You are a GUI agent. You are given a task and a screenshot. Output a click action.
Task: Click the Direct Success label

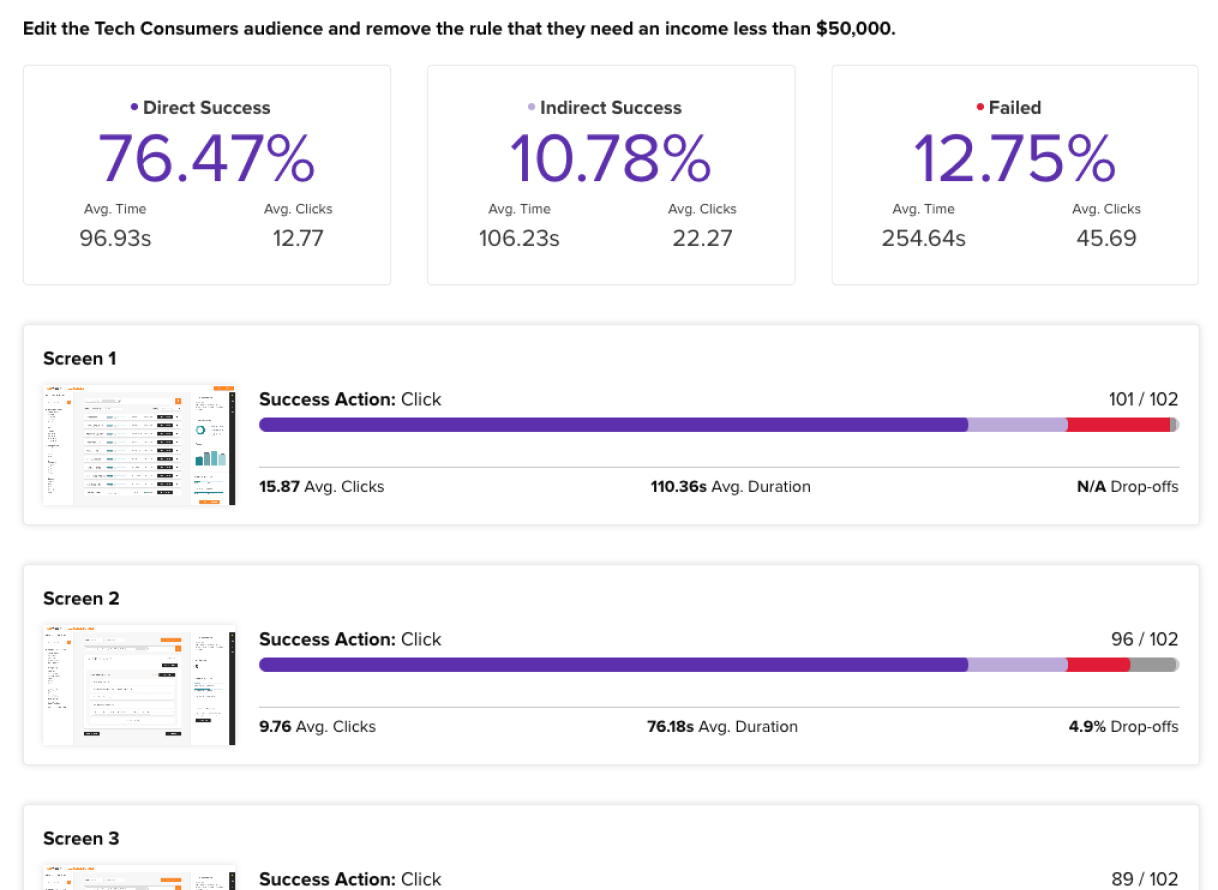pos(206,107)
